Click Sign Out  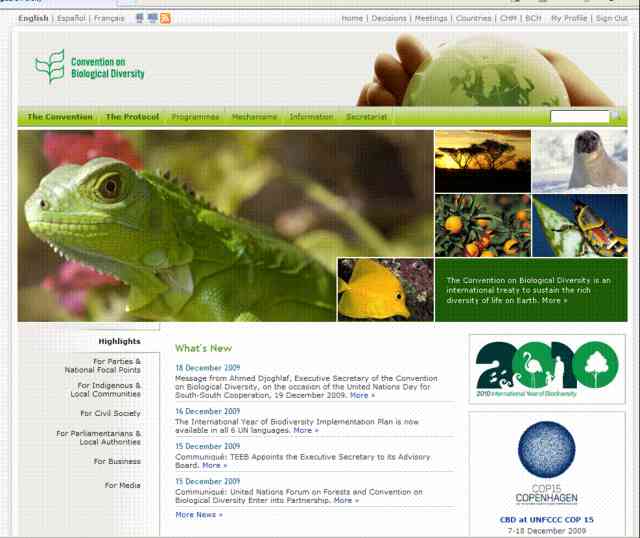point(611,18)
